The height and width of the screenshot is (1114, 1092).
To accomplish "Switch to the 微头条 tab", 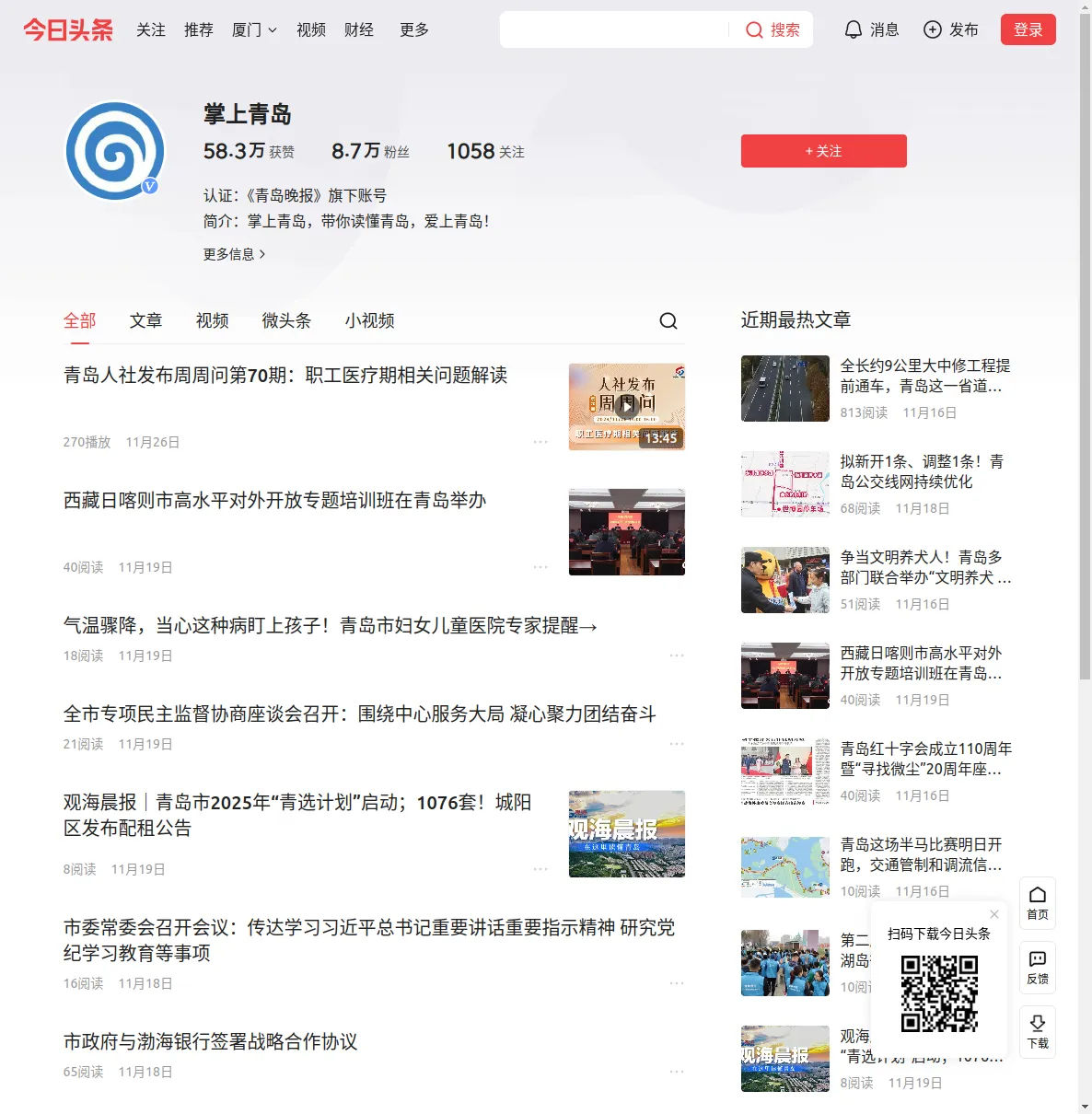I will click(x=287, y=320).
